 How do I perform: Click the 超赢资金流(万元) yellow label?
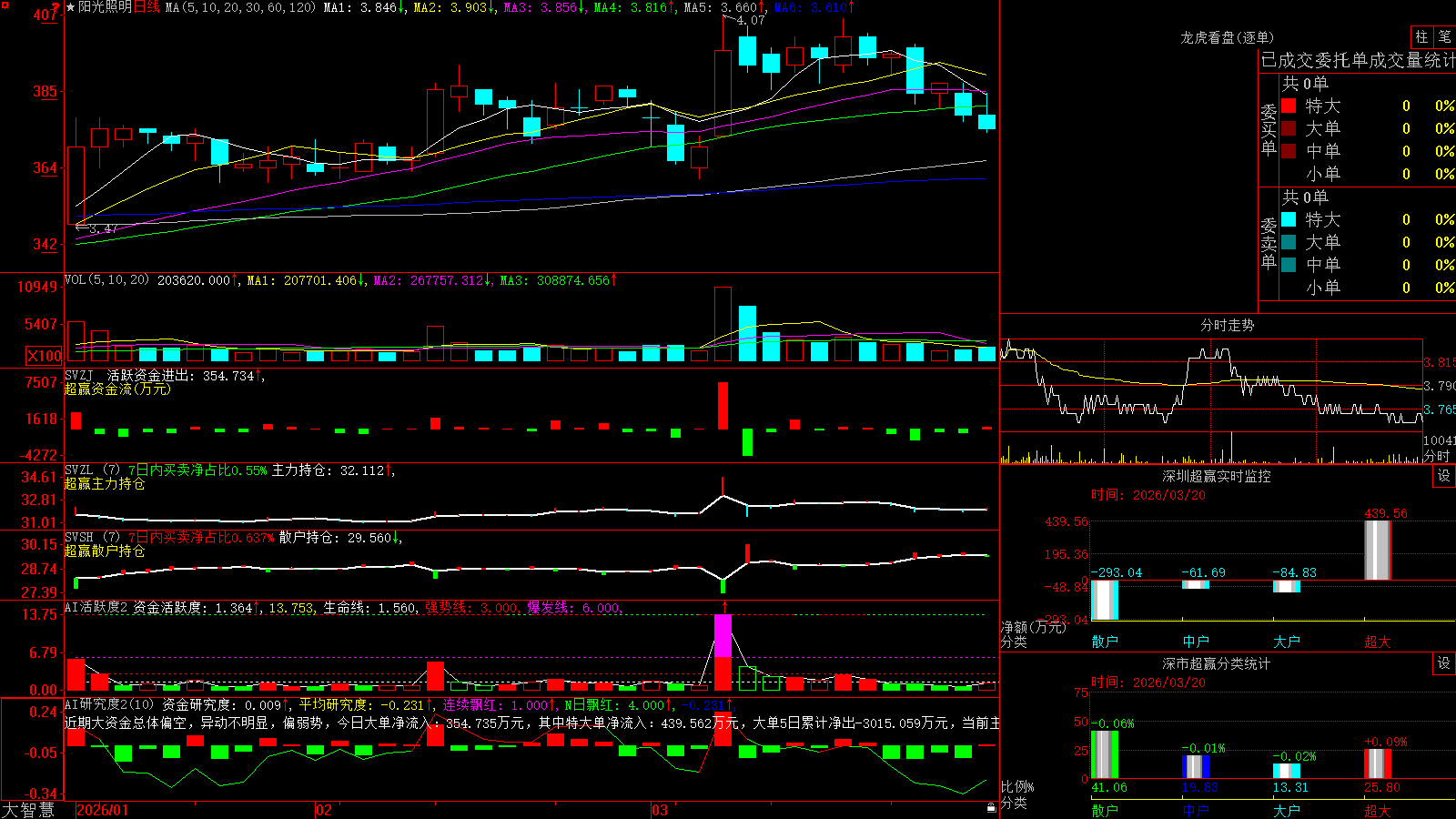(117, 389)
